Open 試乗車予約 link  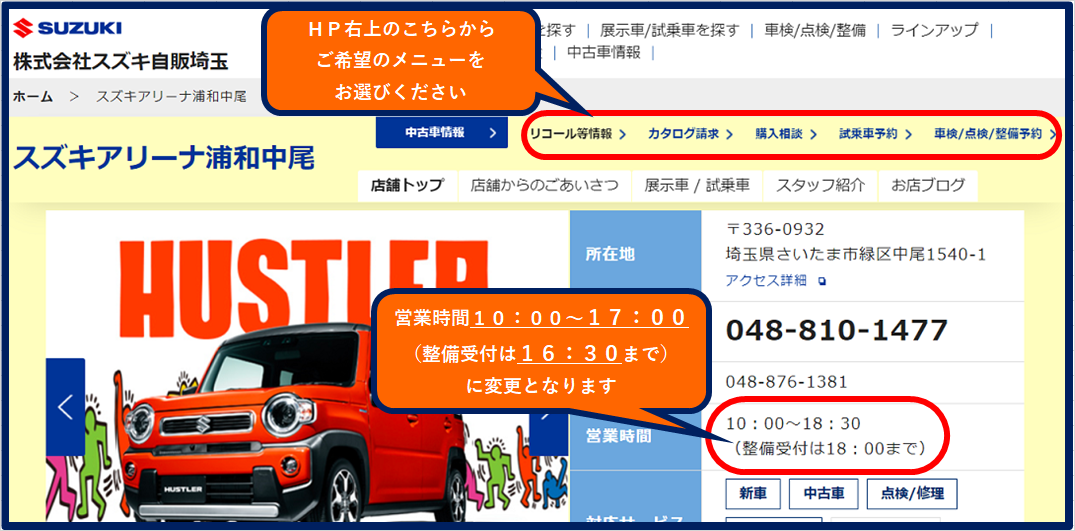pyautogui.click(x=875, y=134)
